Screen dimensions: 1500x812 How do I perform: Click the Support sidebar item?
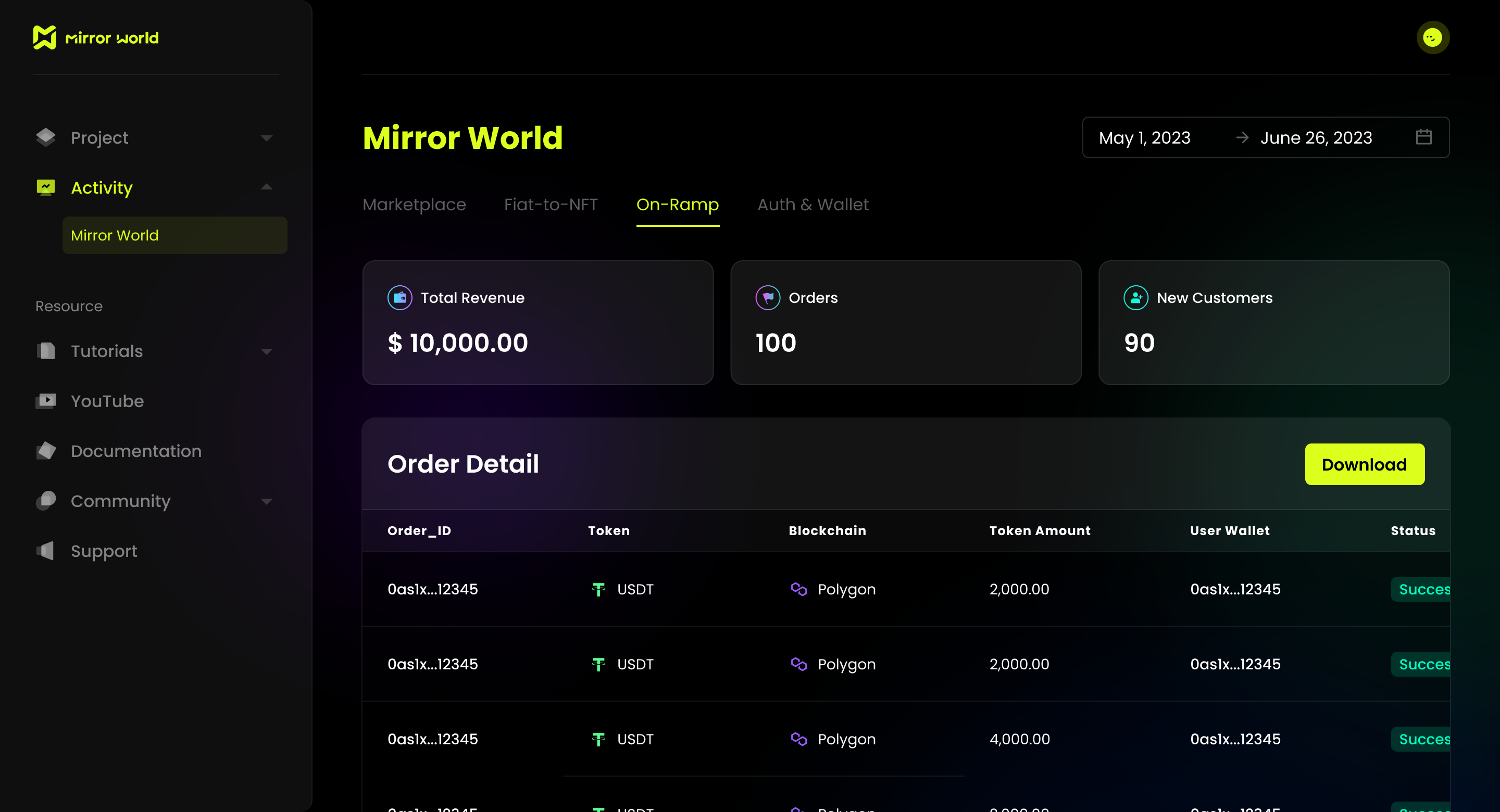pyautogui.click(x=103, y=551)
